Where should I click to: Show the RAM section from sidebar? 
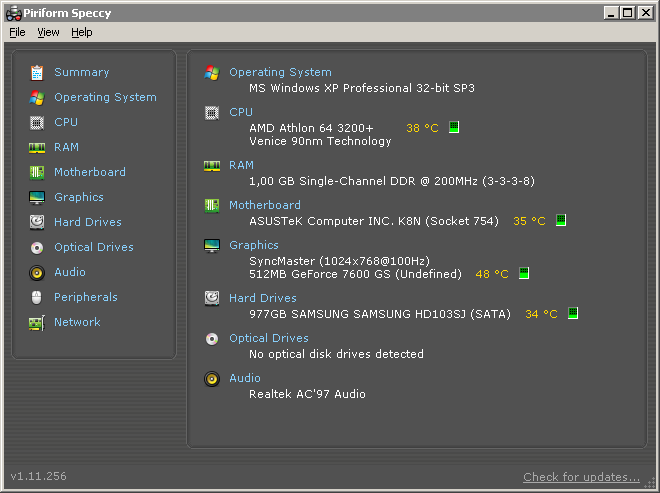pos(67,147)
